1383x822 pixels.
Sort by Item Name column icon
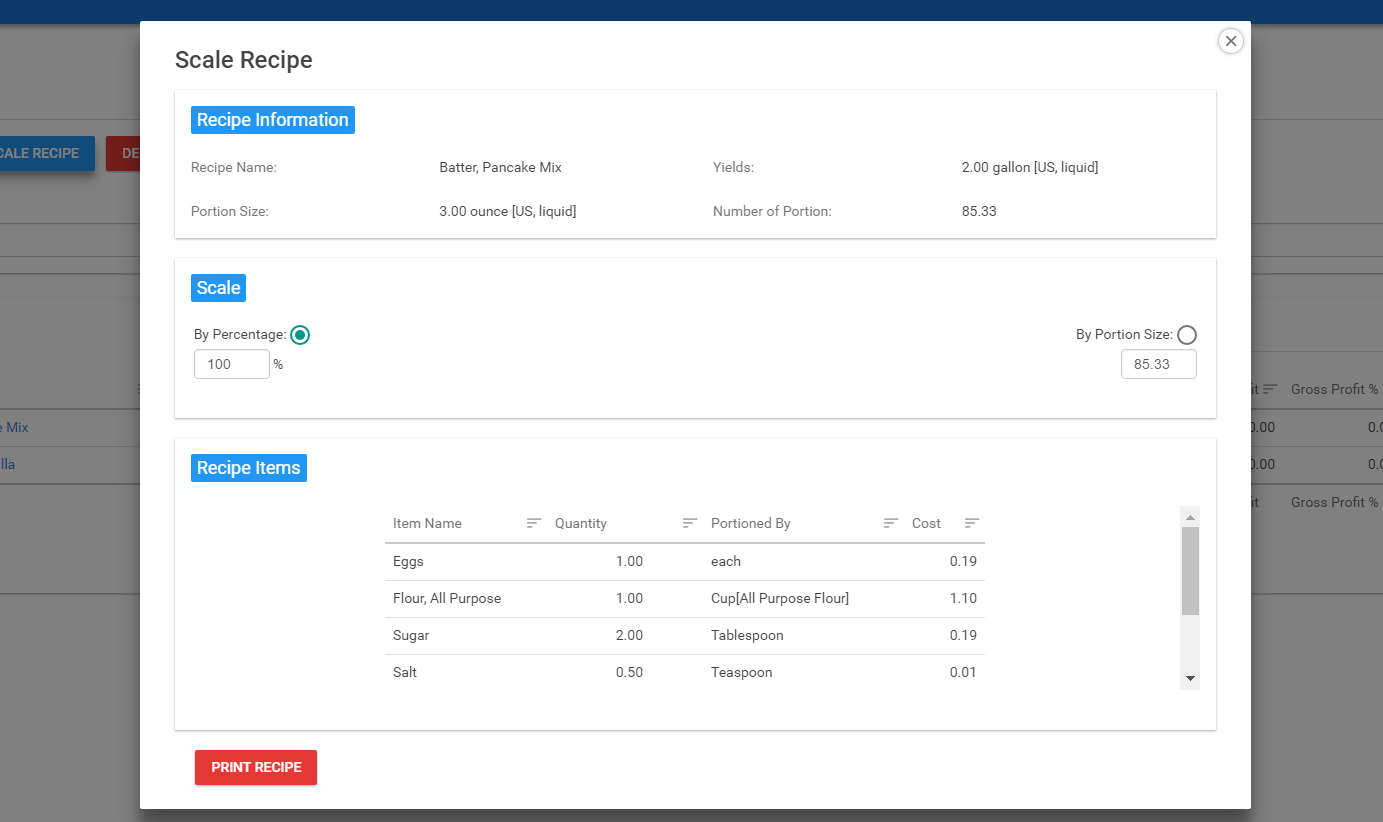click(534, 523)
